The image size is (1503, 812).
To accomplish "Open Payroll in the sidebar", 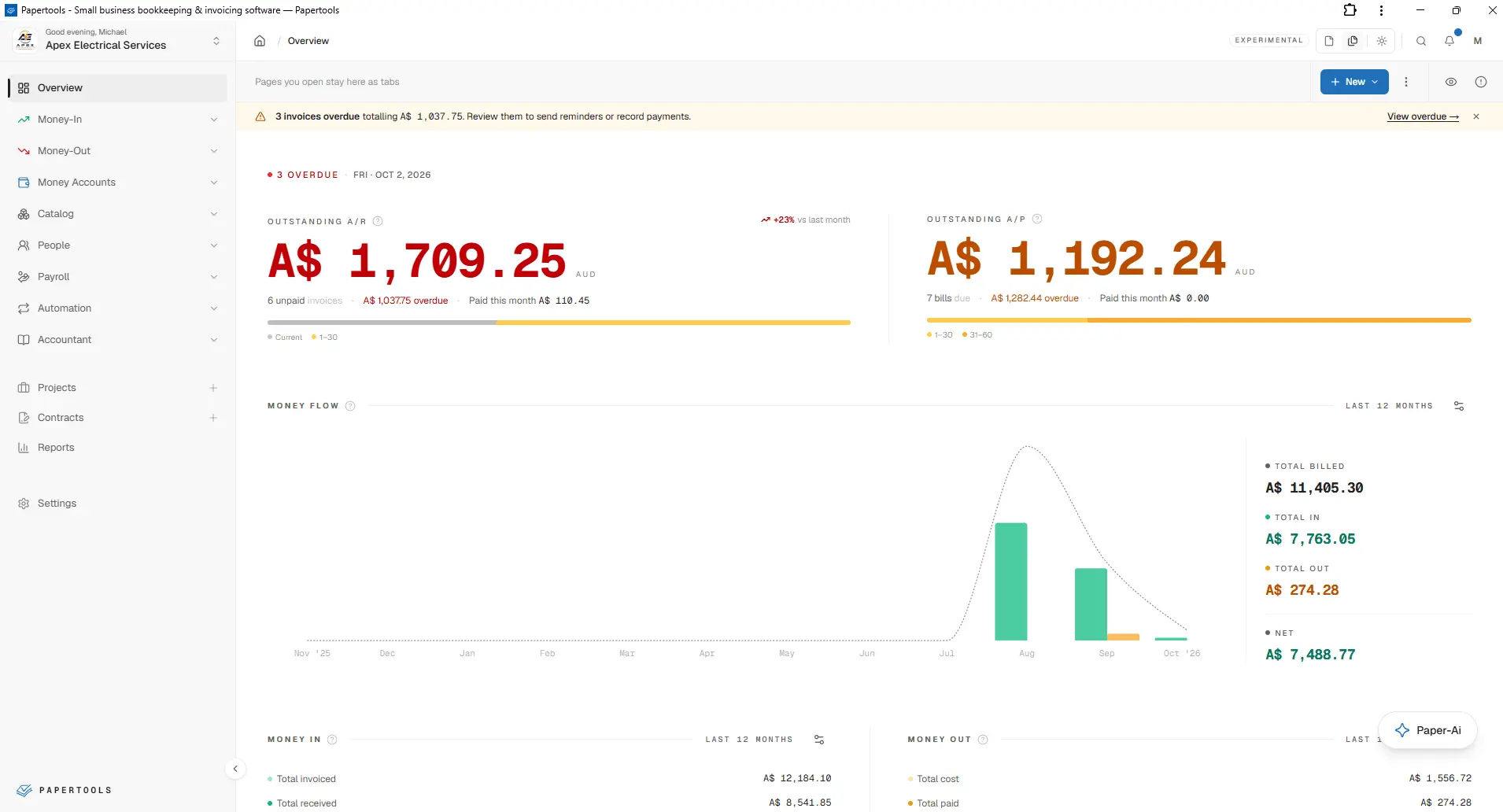I will click(x=118, y=277).
